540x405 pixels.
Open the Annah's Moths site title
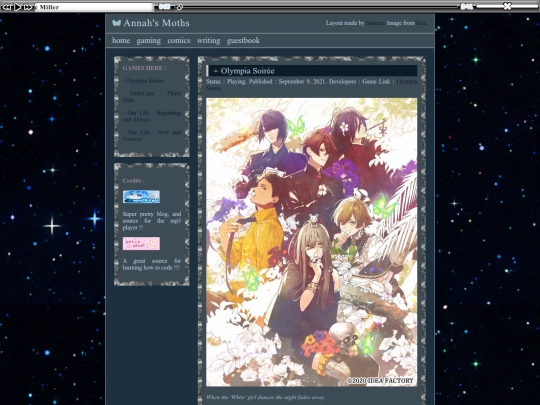(156, 23)
